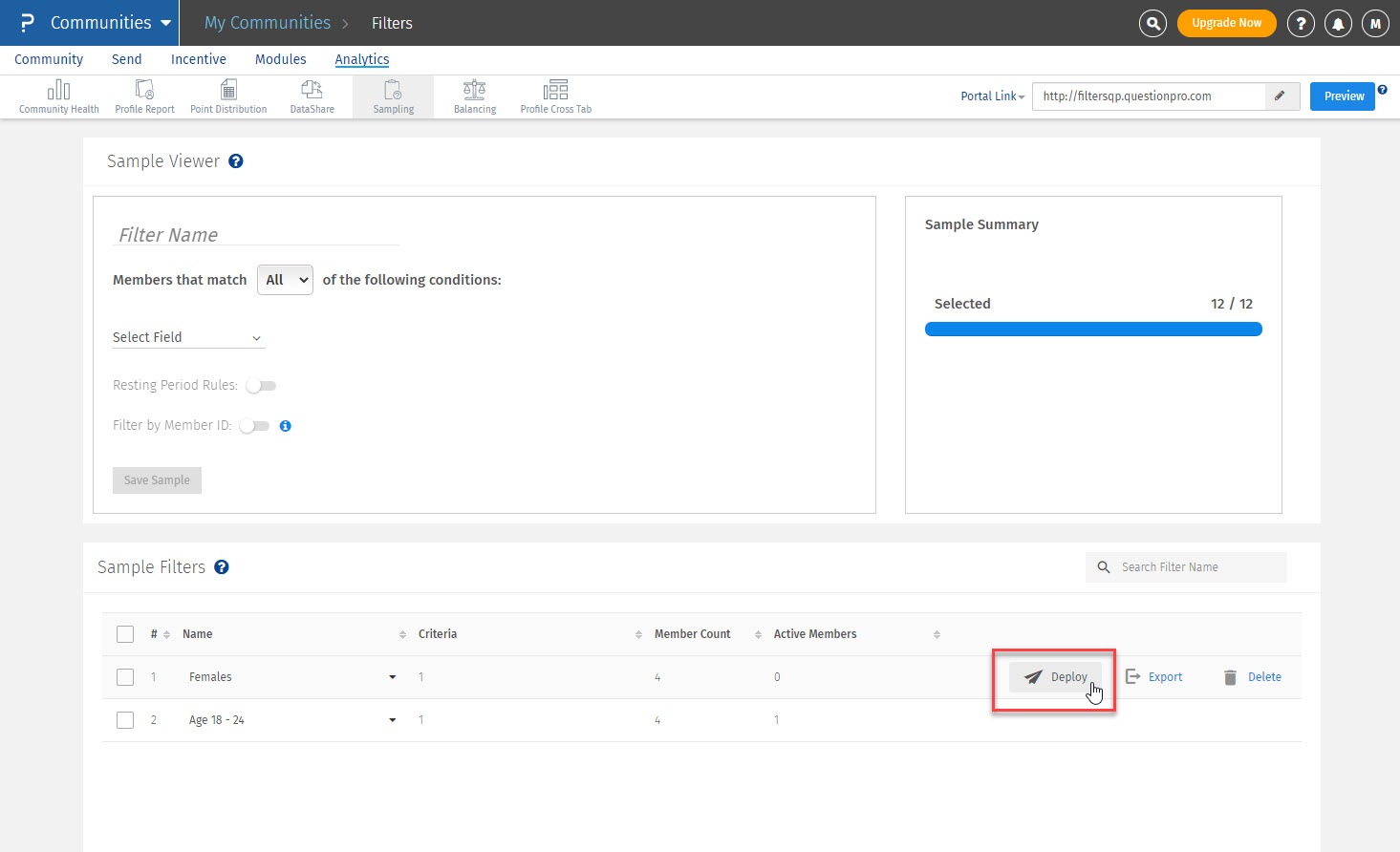Click the Deploy button for Females
Image resolution: width=1400 pixels, height=852 pixels.
pyautogui.click(x=1055, y=677)
